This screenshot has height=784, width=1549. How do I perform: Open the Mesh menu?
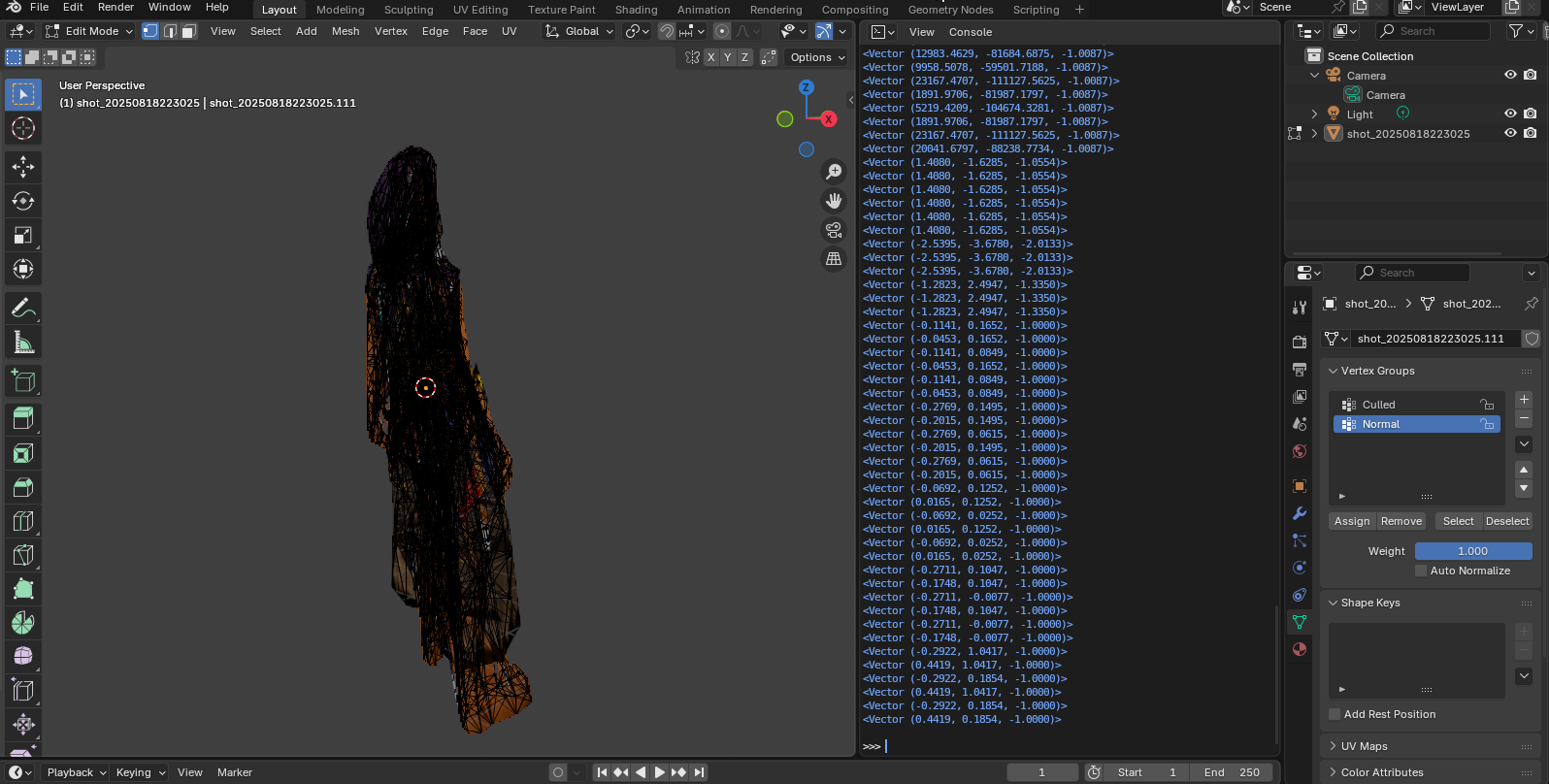coord(346,31)
